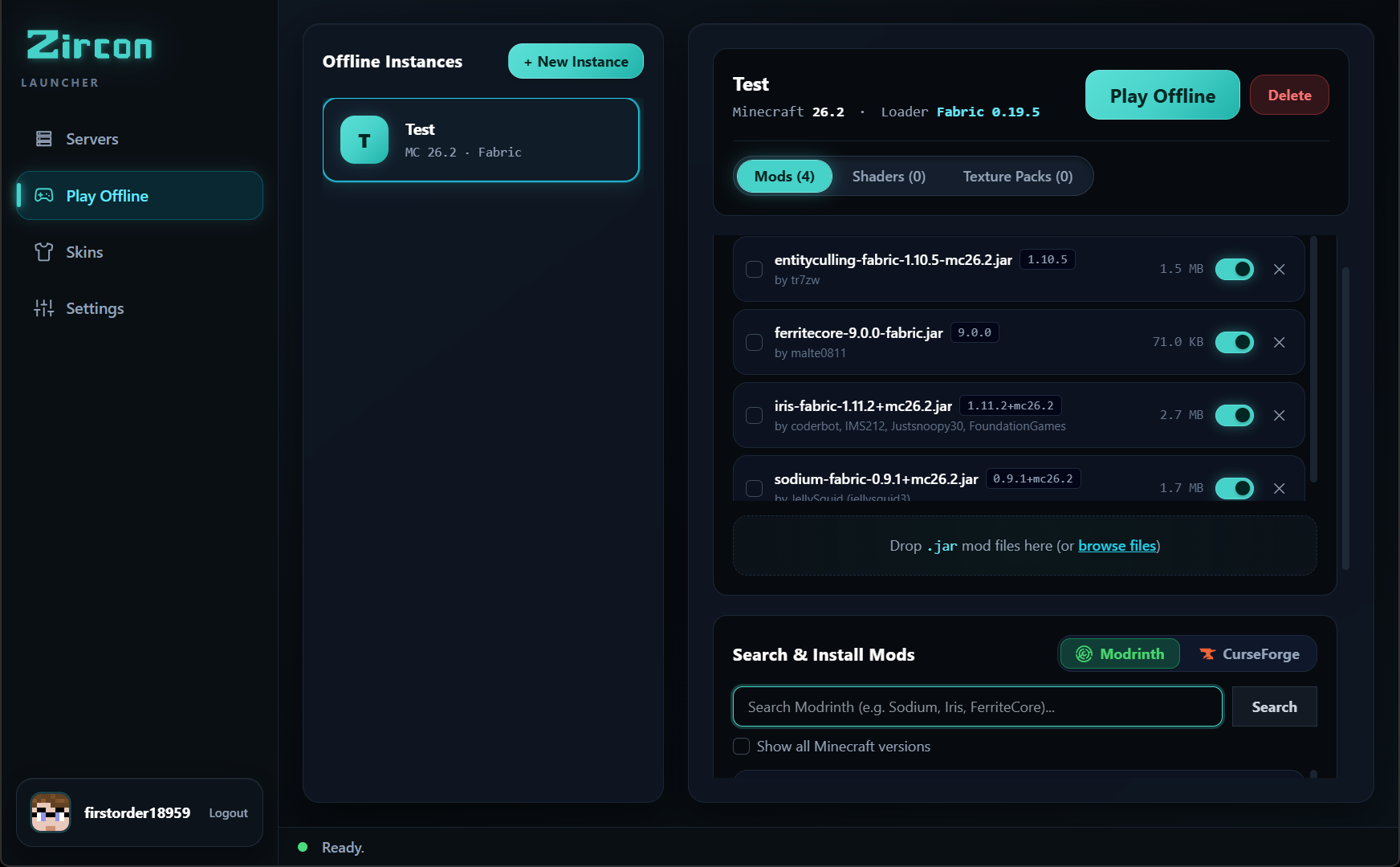Screen dimensions: 1400x867
Task: Open Servers in the sidebar
Action: [x=140, y=139]
